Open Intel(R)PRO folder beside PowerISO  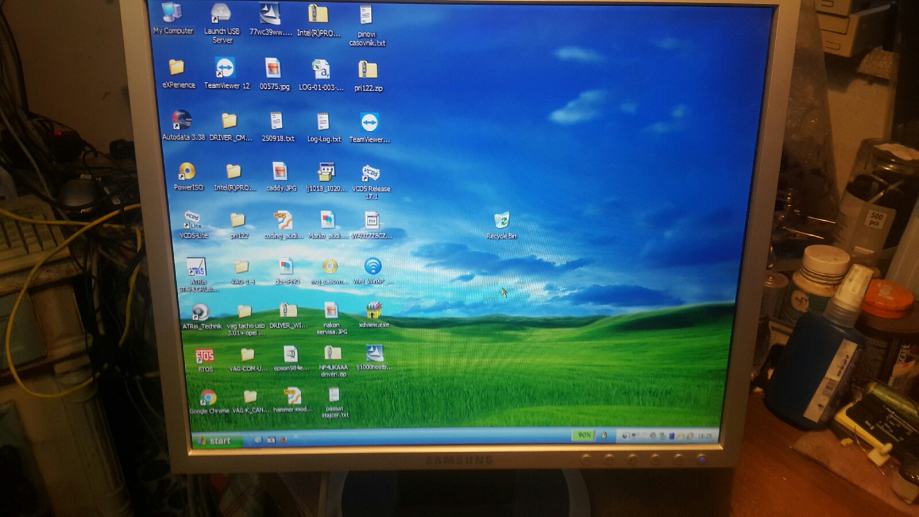(x=234, y=176)
